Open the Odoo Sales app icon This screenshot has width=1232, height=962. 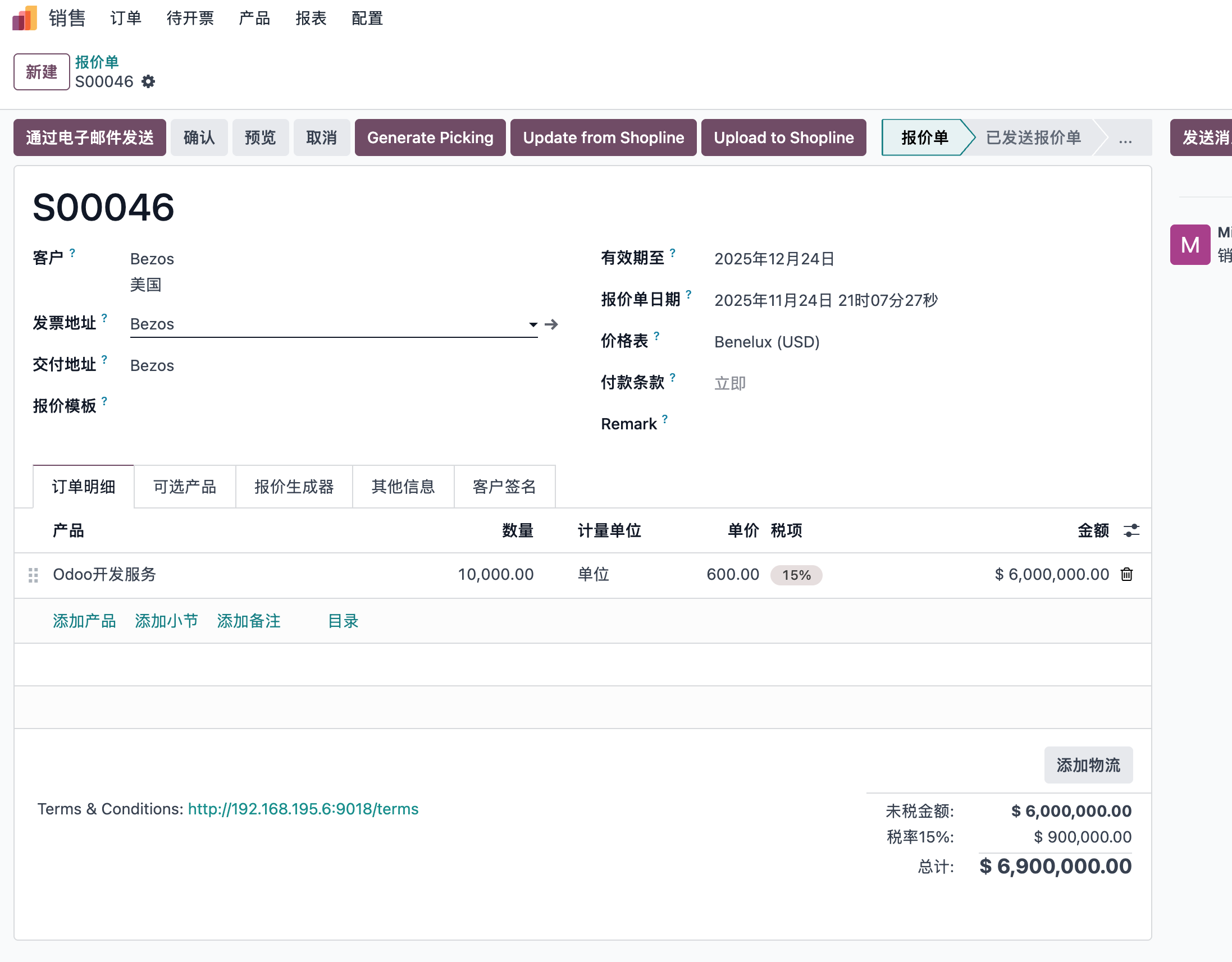pos(24,18)
